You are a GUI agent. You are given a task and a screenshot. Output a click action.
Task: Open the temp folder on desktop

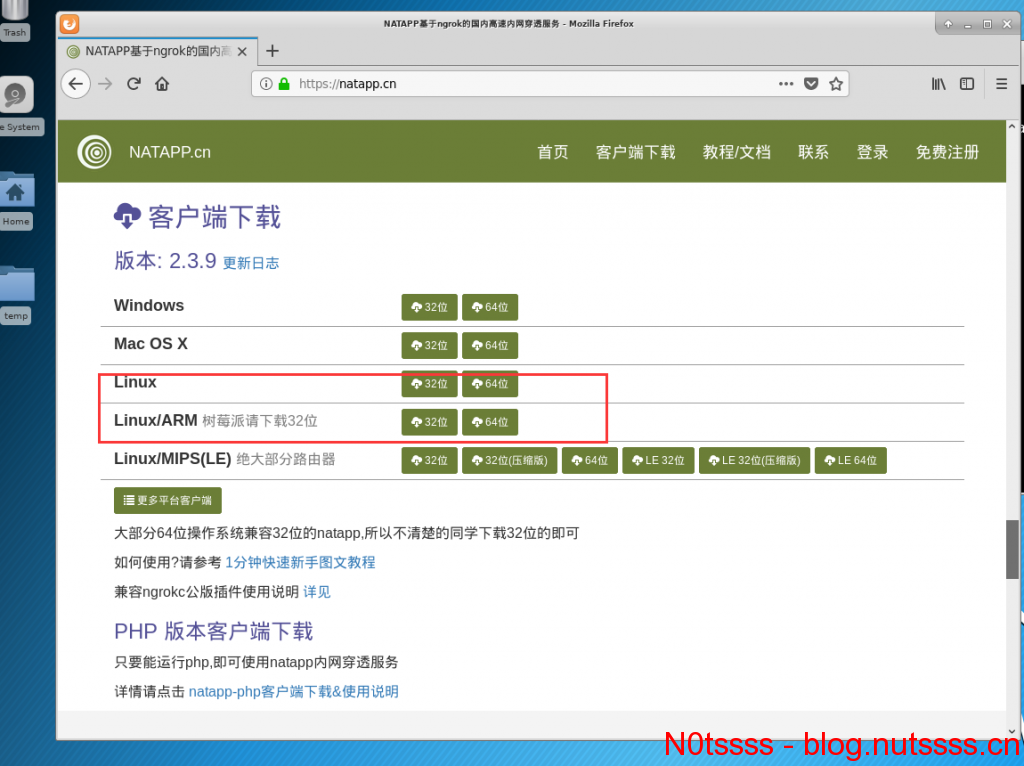click(x=16, y=294)
